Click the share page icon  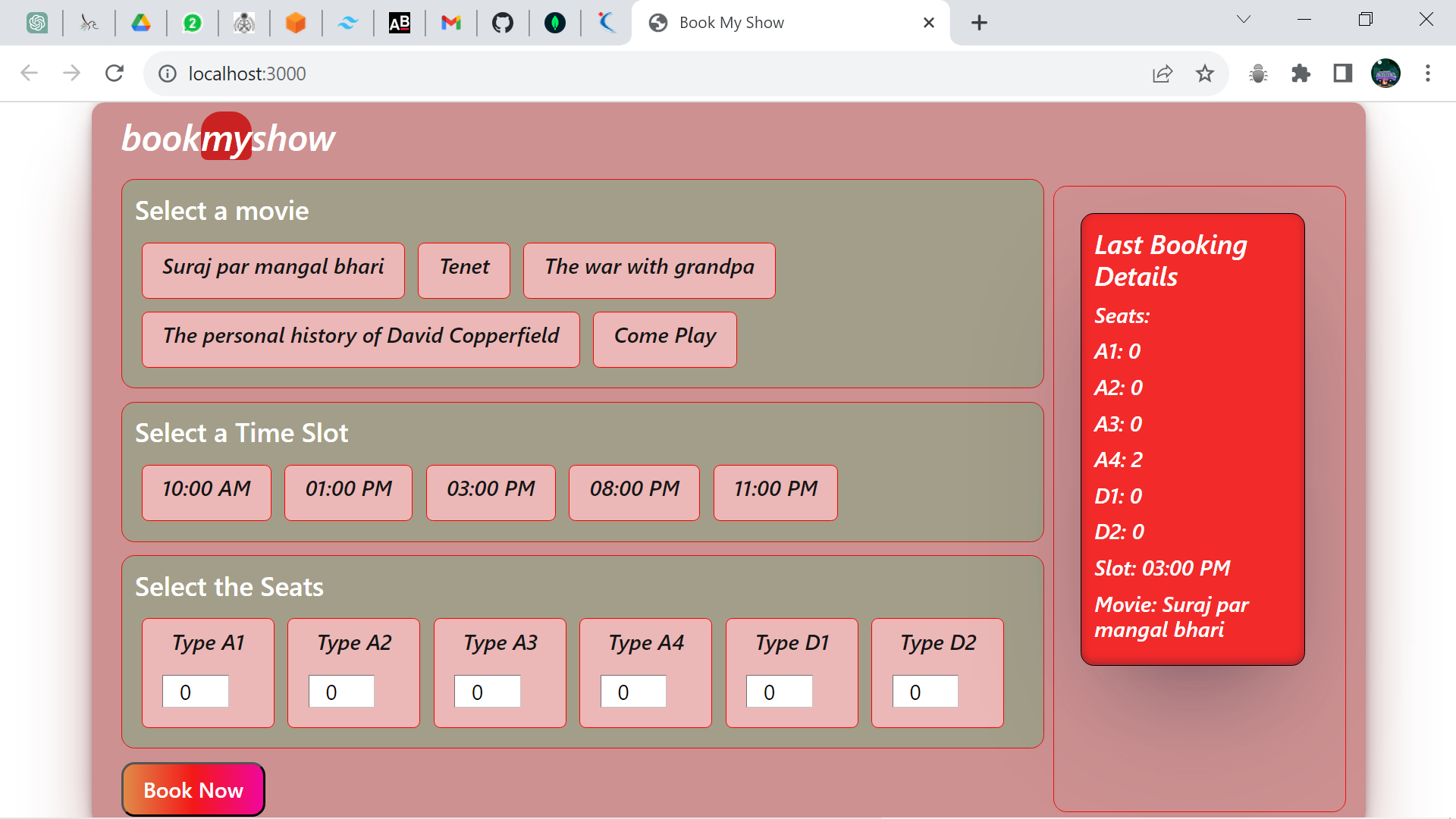(x=1162, y=74)
